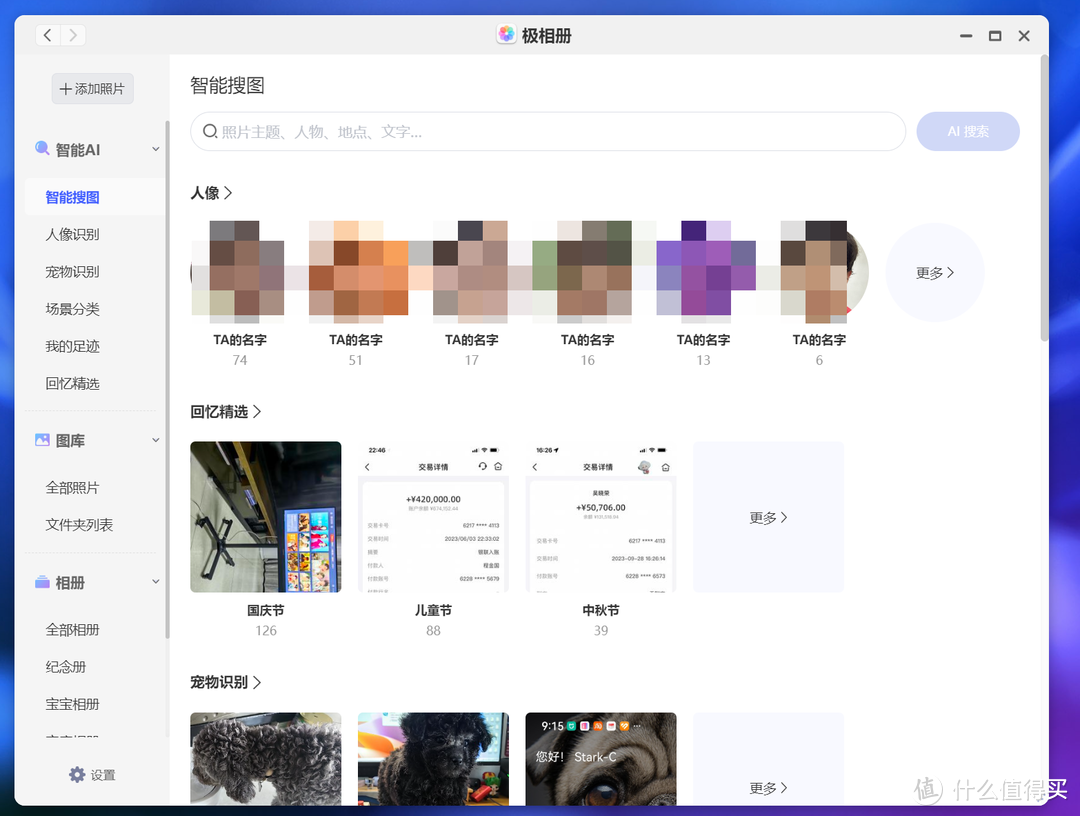Open 设置 at sidebar bottom
The height and width of the screenshot is (816, 1080).
[x=92, y=775]
